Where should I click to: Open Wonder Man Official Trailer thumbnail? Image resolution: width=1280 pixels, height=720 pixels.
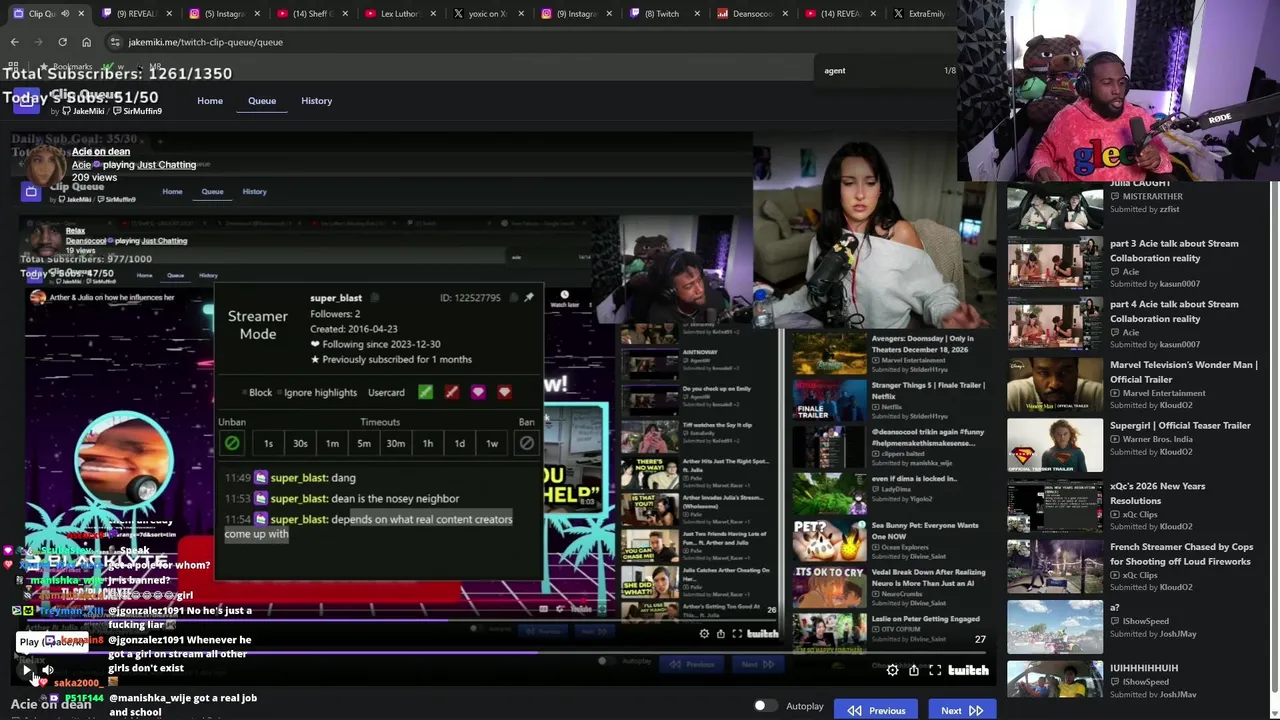coord(1055,384)
